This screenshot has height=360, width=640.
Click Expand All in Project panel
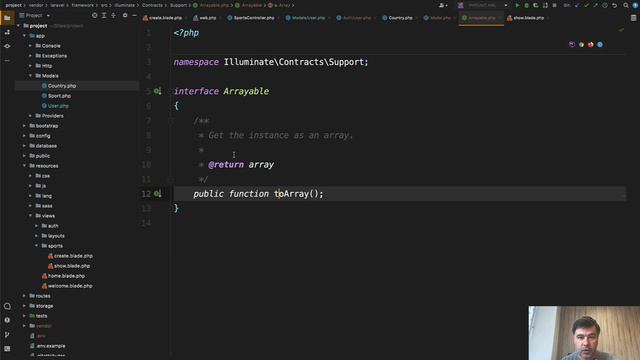point(104,16)
